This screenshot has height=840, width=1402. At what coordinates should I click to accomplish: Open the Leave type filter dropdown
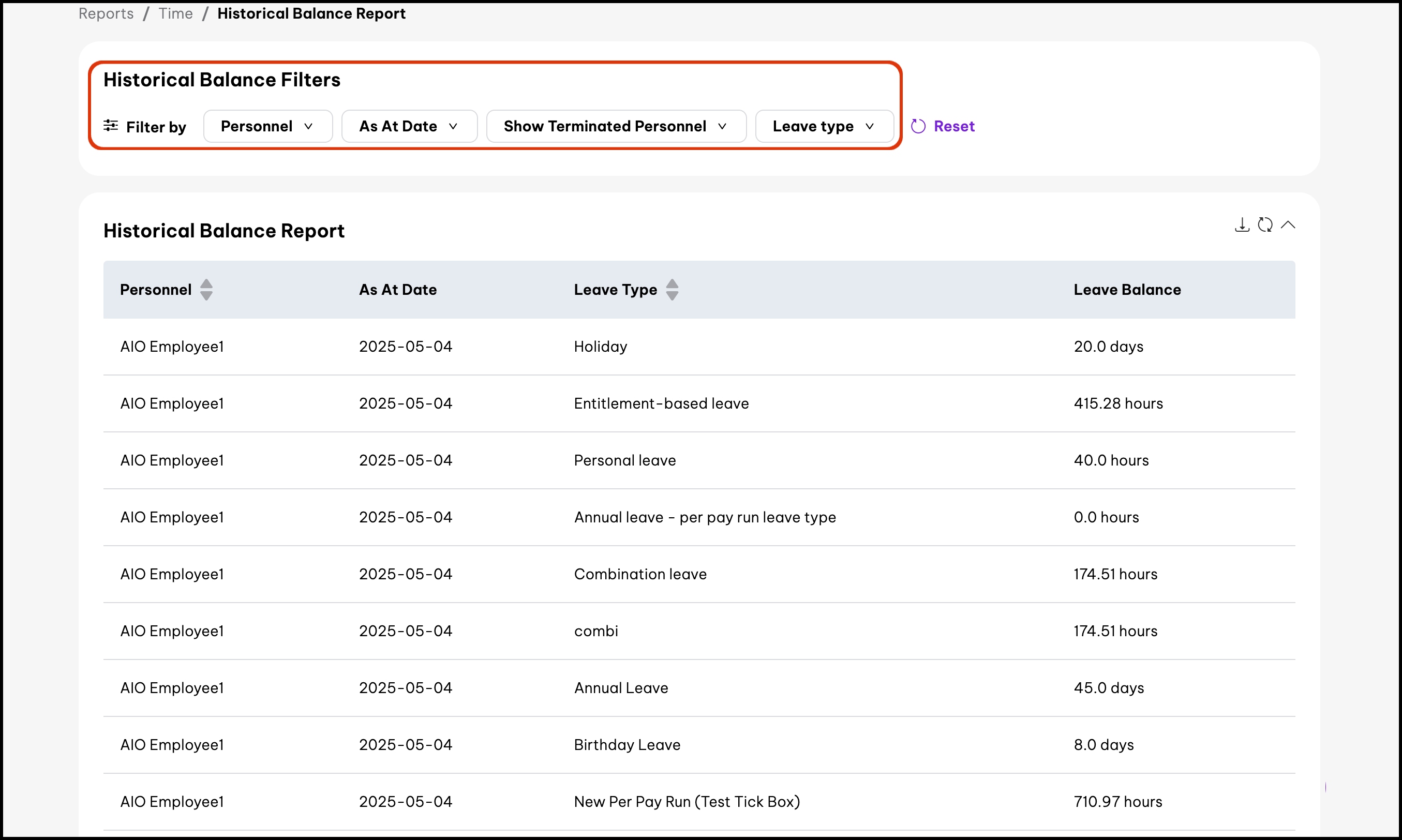[x=824, y=126]
